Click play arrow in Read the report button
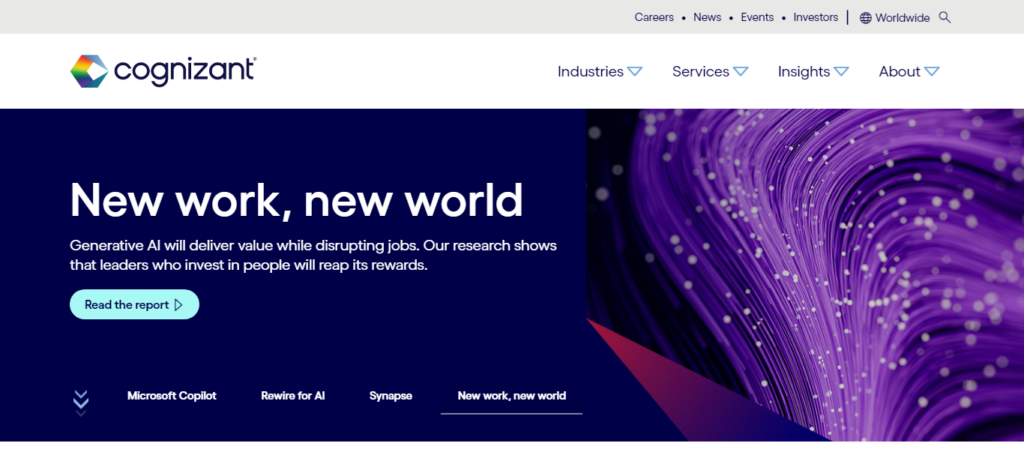The width and height of the screenshot is (1024, 455). [x=179, y=305]
